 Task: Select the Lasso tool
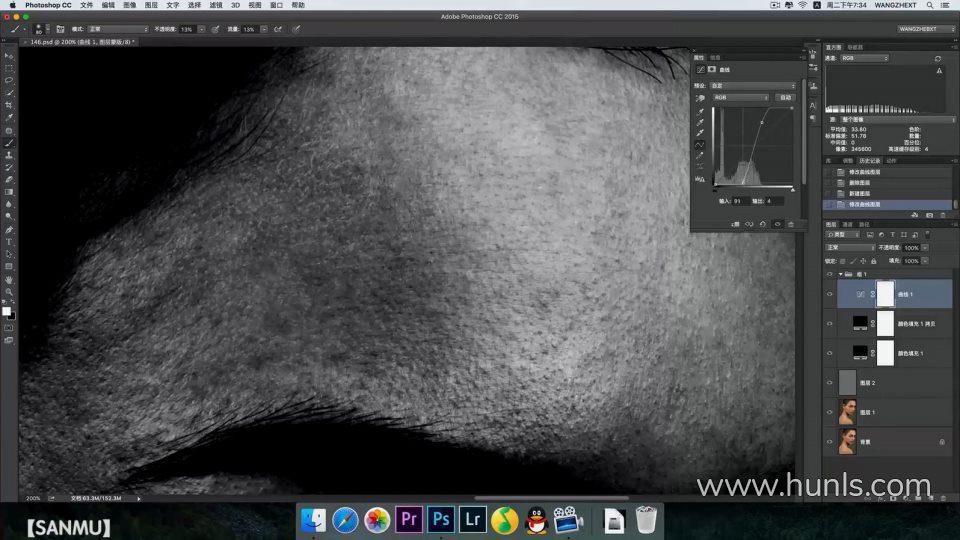pyautogui.click(x=9, y=80)
